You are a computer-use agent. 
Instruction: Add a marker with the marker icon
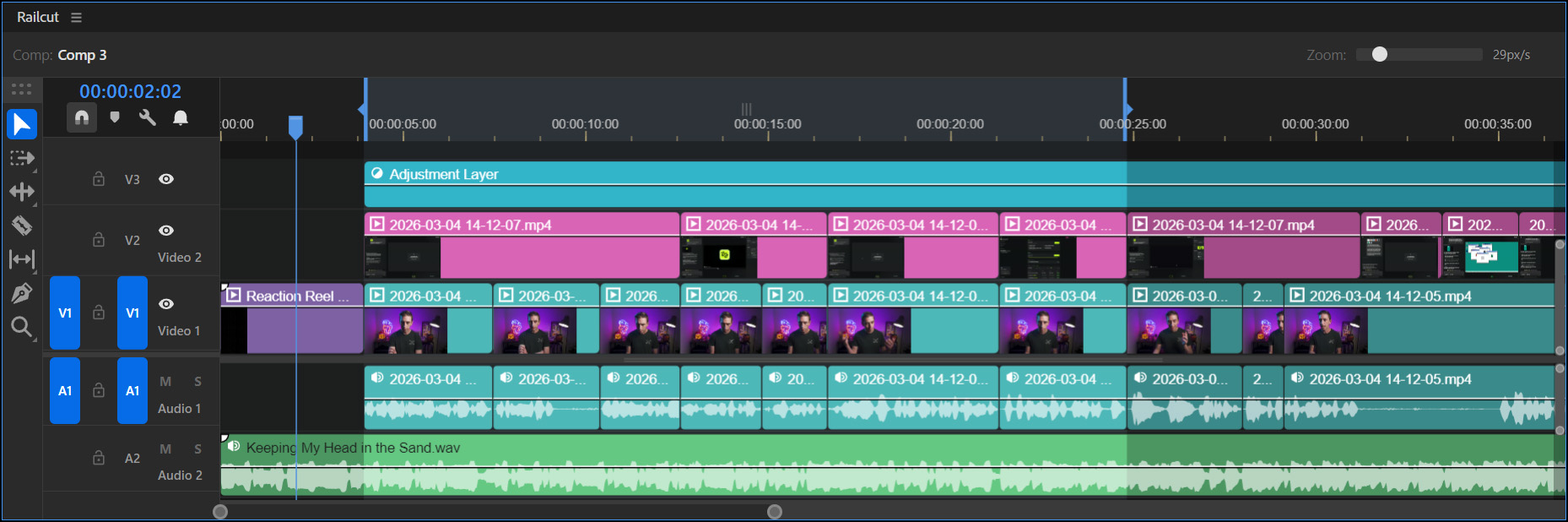[115, 117]
